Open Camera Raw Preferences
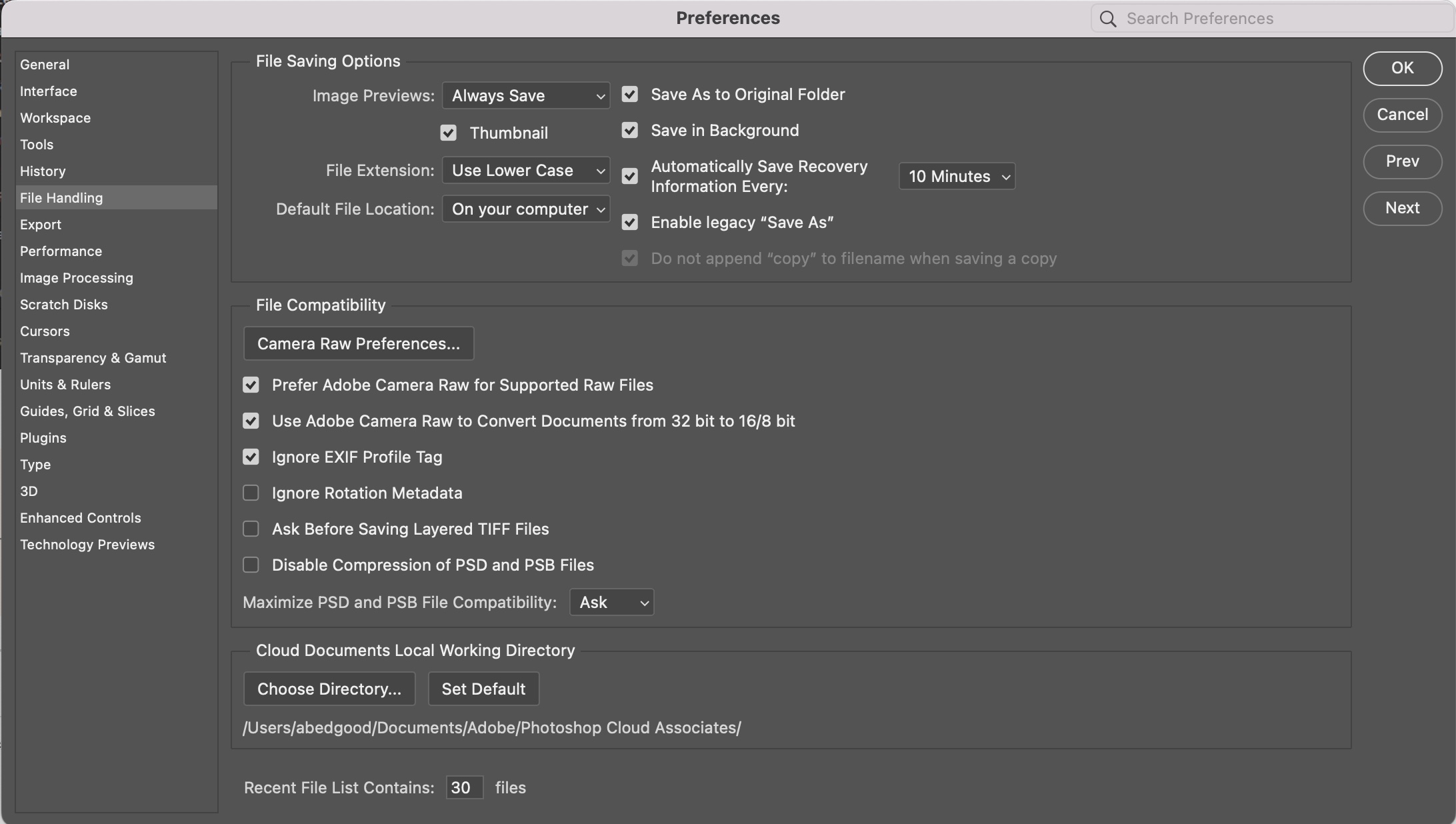The width and height of the screenshot is (1456, 824). pyautogui.click(x=358, y=343)
